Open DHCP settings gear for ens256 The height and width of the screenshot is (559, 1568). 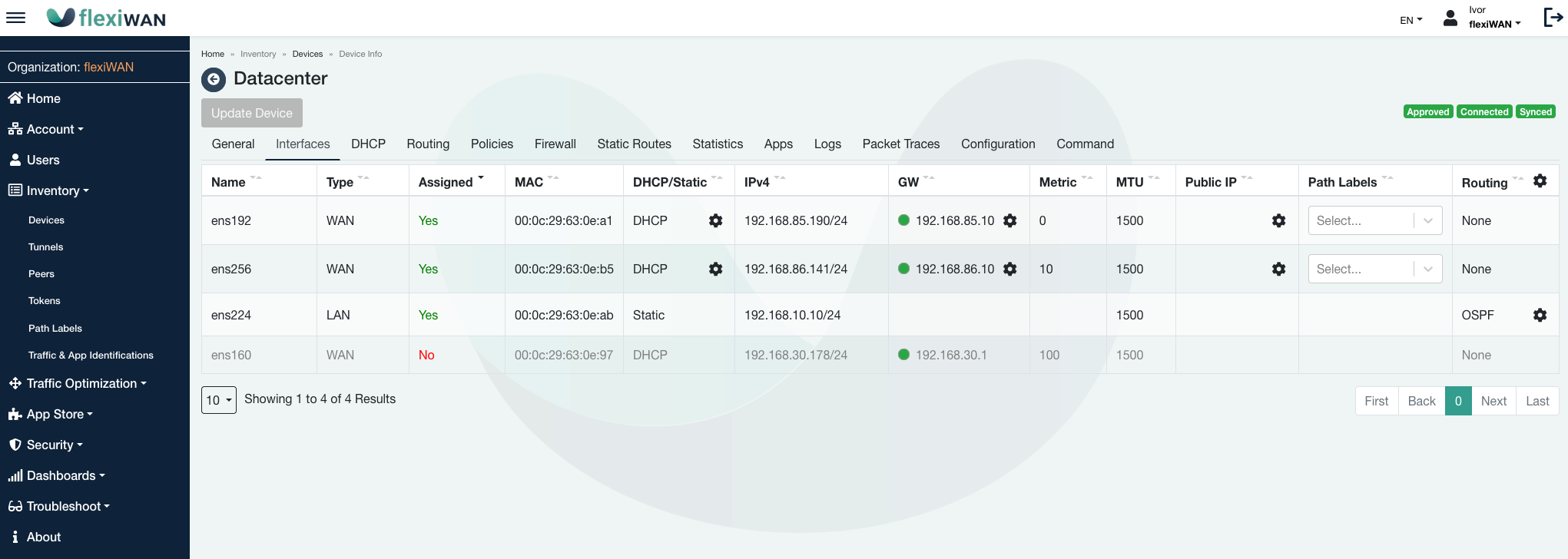pyautogui.click(x=715, y=269)
